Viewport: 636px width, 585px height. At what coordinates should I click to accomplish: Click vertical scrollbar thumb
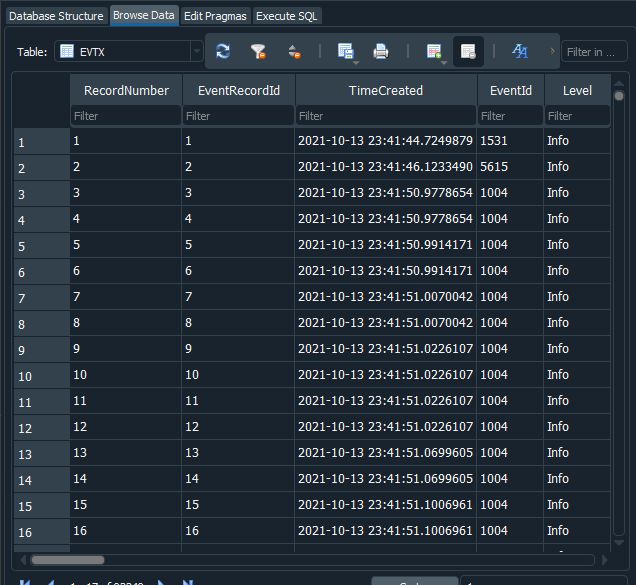click(619, 96)
